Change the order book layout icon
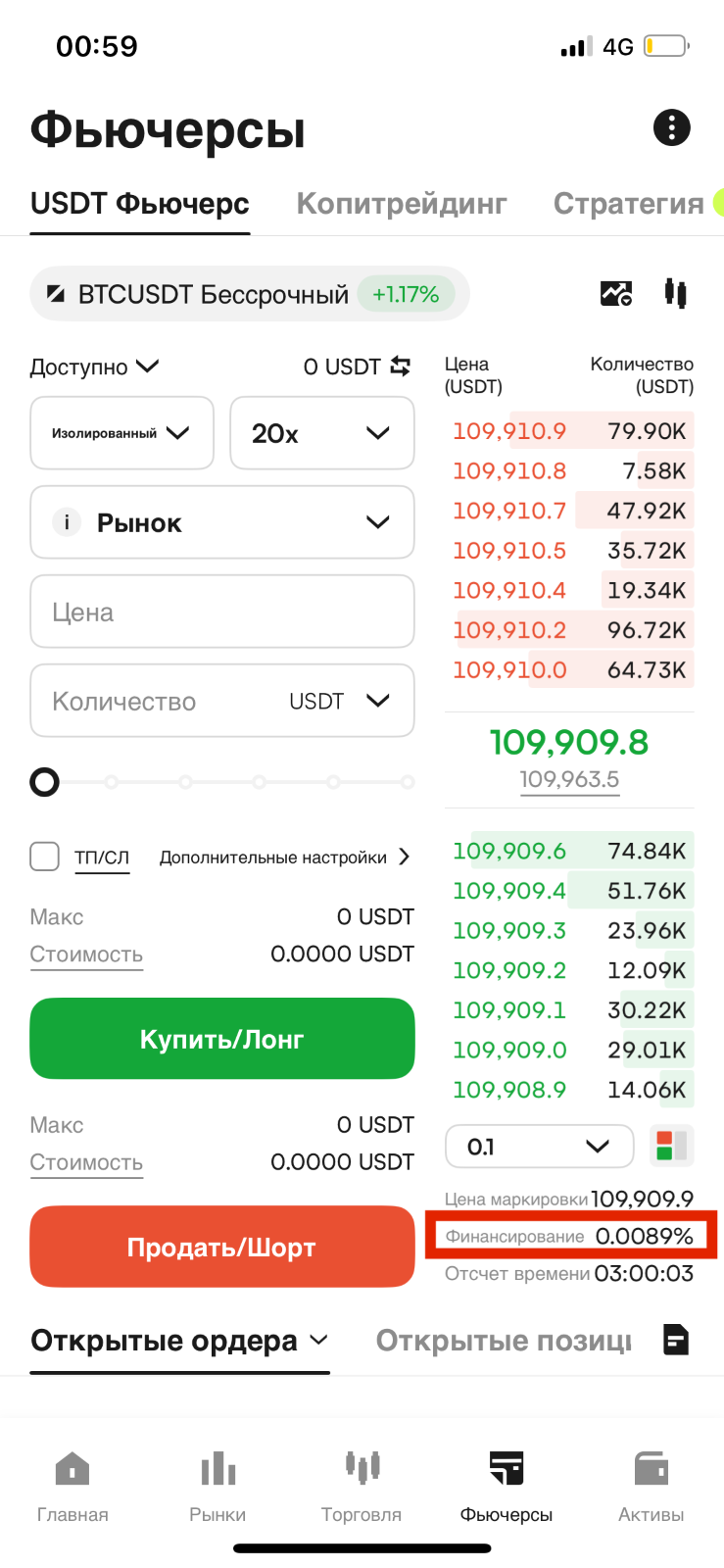The width and height of the screenshot is (724, 1568). tap(671, 1146)
